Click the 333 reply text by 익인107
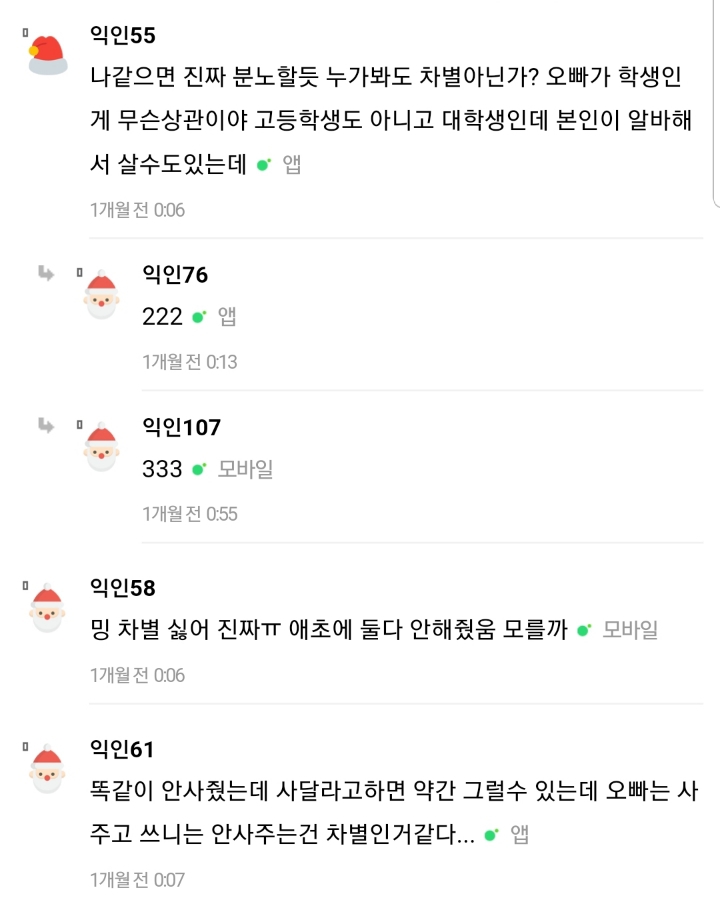 click(x=161, y=469)
